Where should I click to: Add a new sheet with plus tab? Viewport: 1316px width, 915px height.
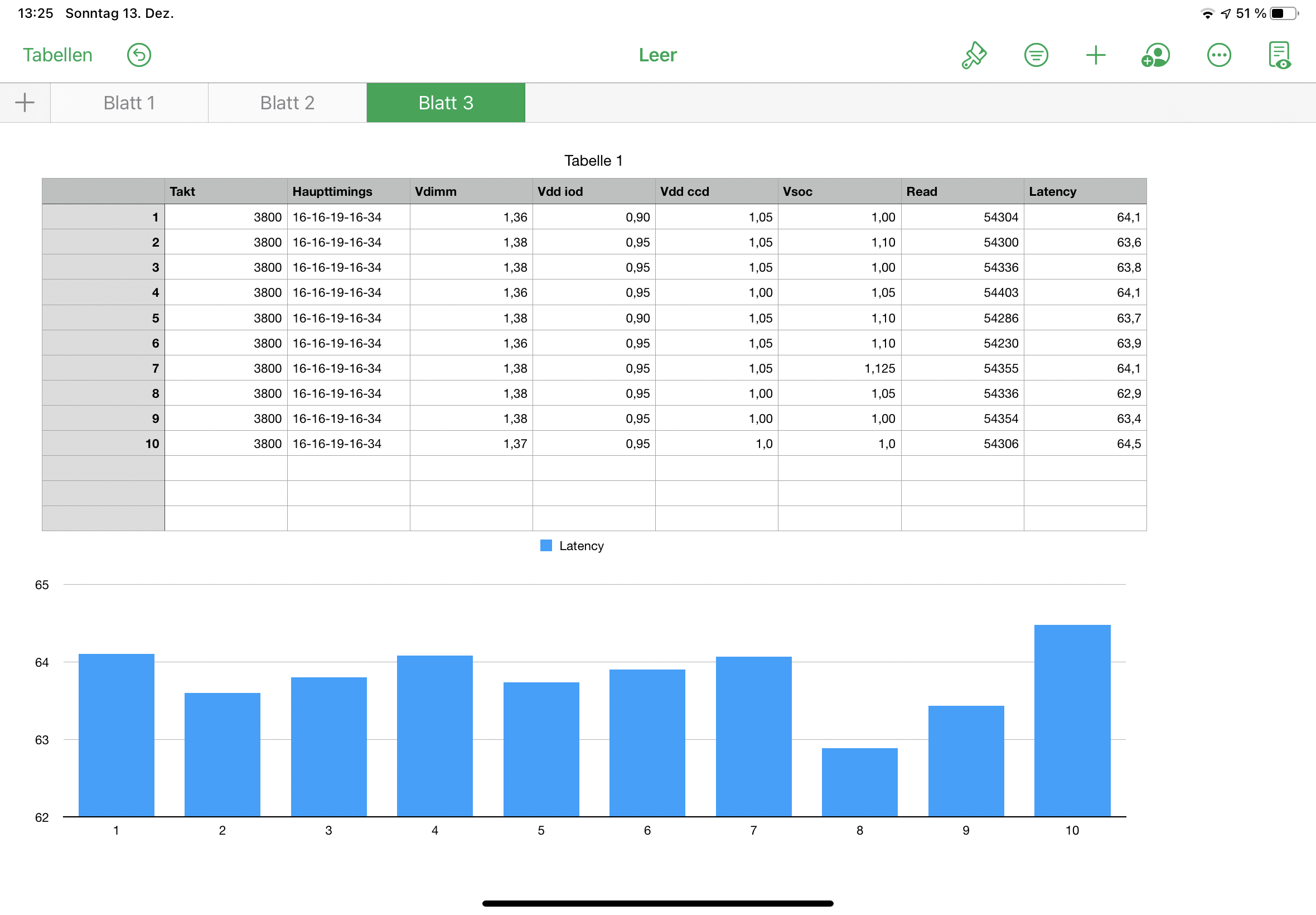click(x=25, y=103)
